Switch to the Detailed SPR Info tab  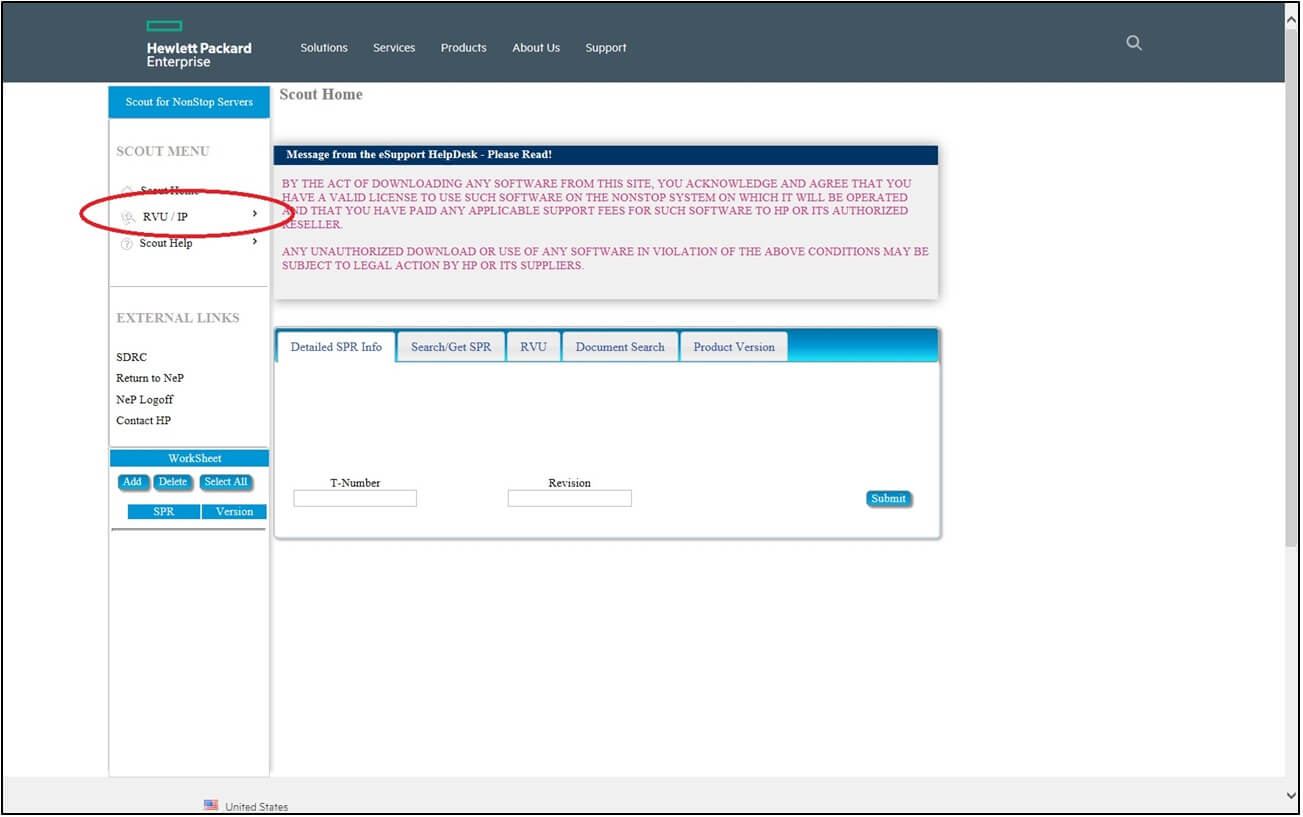click(x=336, y=347)
